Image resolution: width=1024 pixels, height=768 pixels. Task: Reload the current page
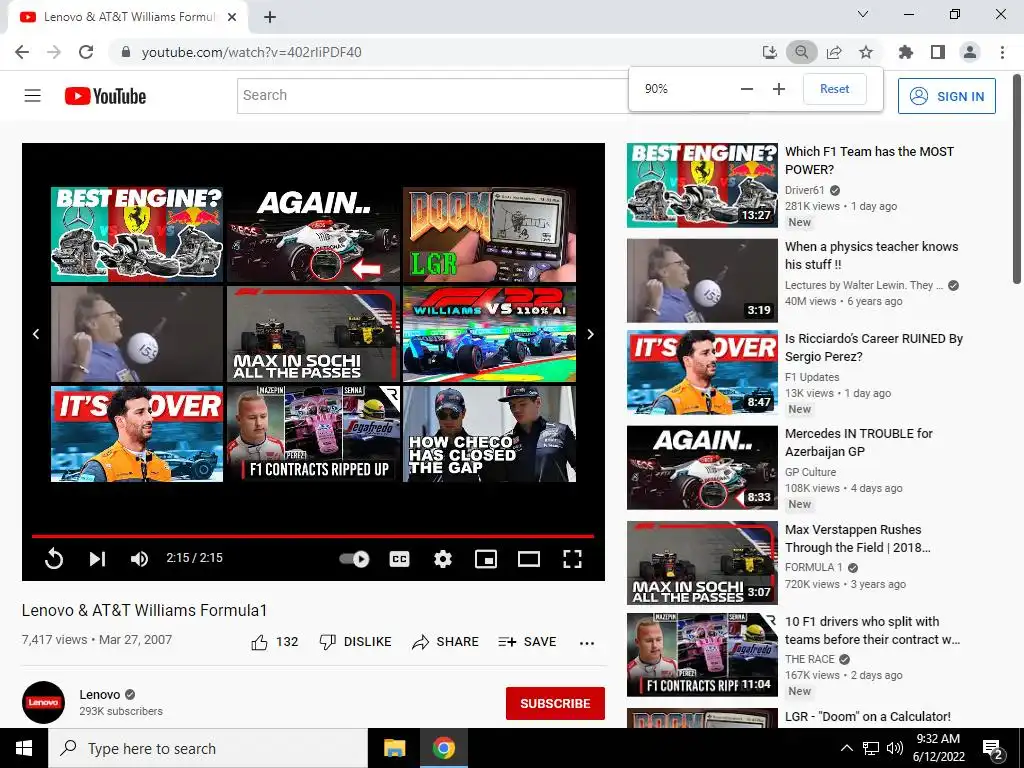click(86, 52)
